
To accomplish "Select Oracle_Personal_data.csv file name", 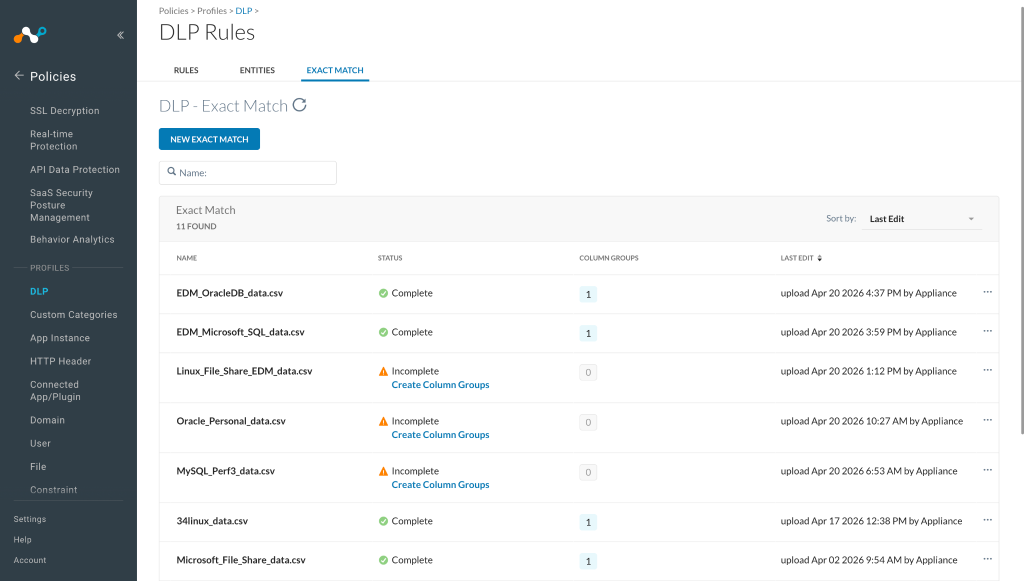I will (231, 421).
